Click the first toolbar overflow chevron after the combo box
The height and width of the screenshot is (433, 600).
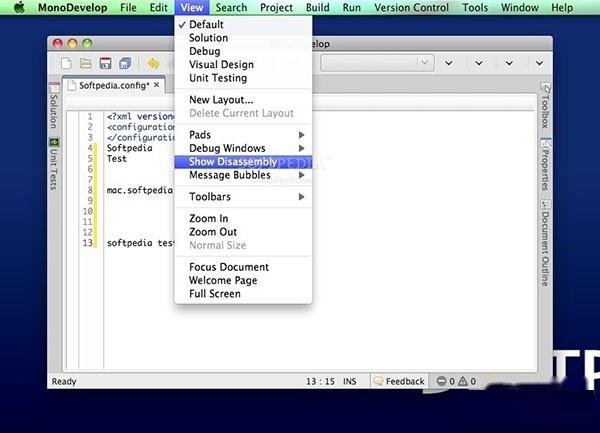pos(448,63)
